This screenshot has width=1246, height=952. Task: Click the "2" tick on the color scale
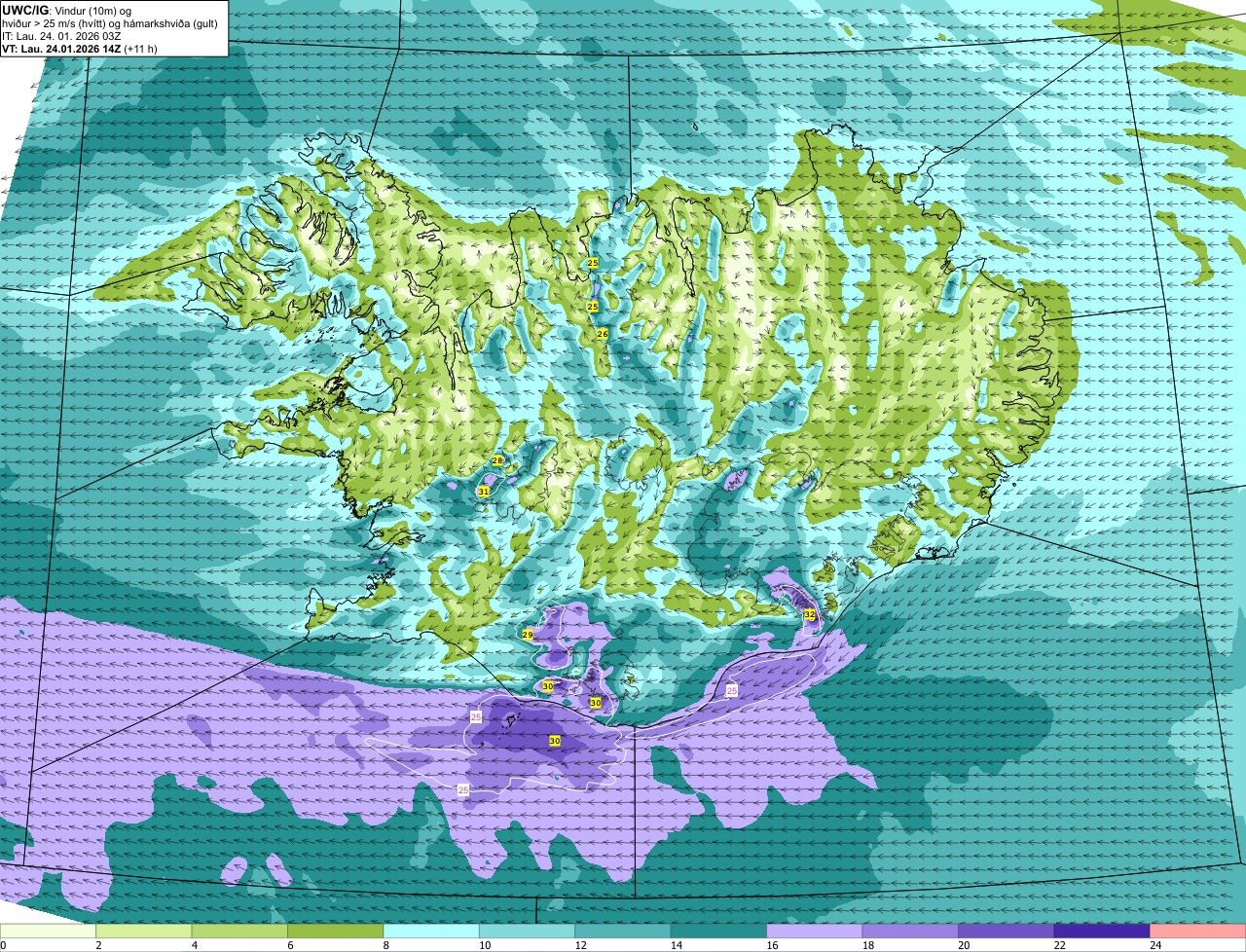98,944
